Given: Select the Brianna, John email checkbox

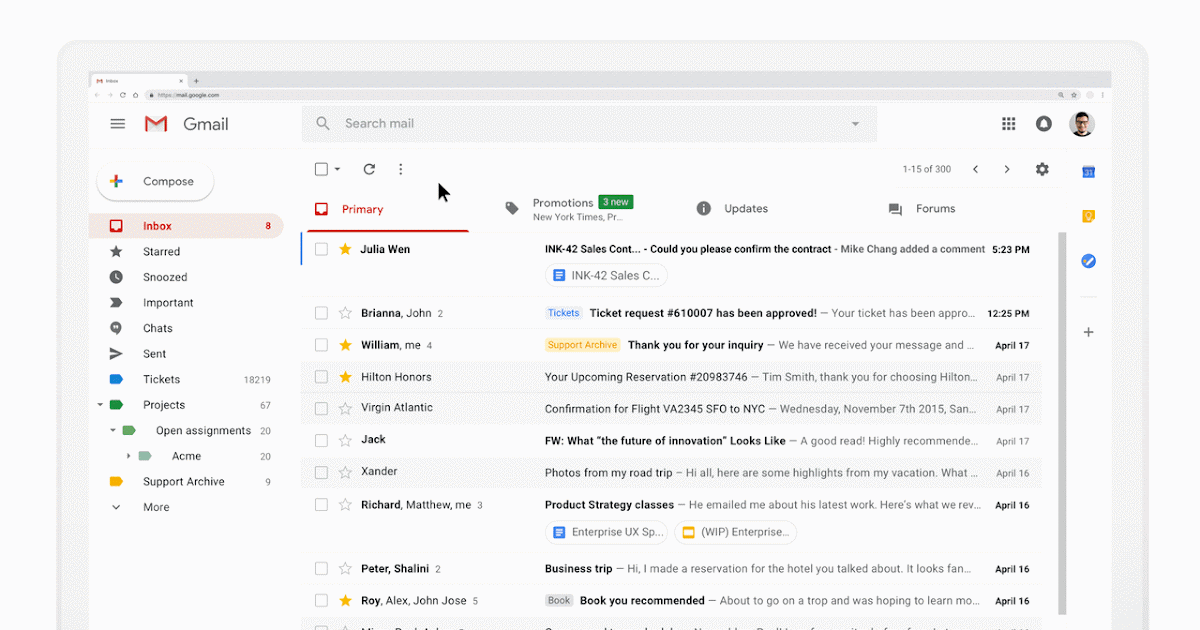Looking at the screenshot, I should pyautogui.click(x=321, y=313).
